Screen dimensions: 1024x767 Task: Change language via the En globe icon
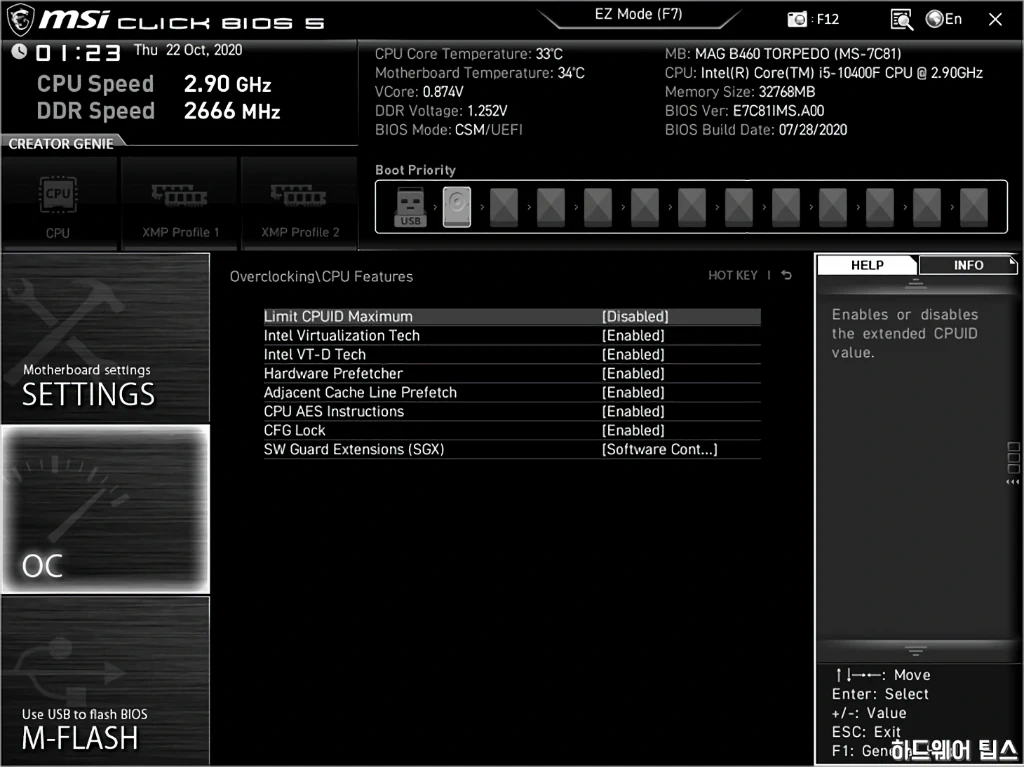944,20
